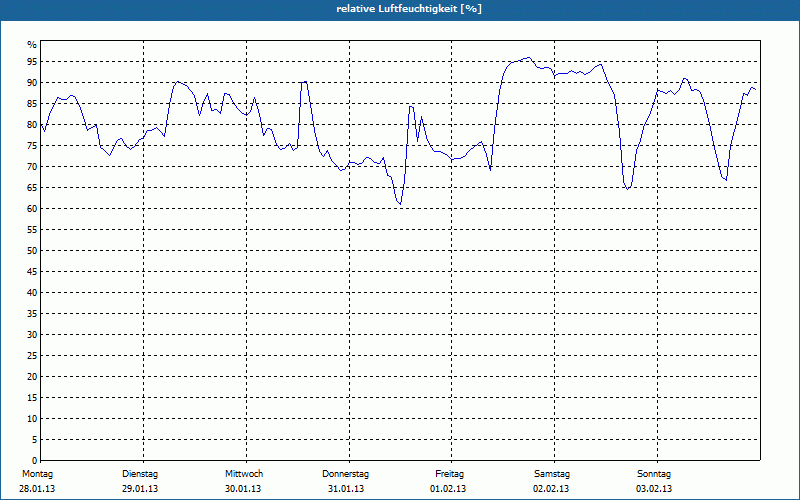
Task: Click the date 02.02.13
Action: click(551, 489)
